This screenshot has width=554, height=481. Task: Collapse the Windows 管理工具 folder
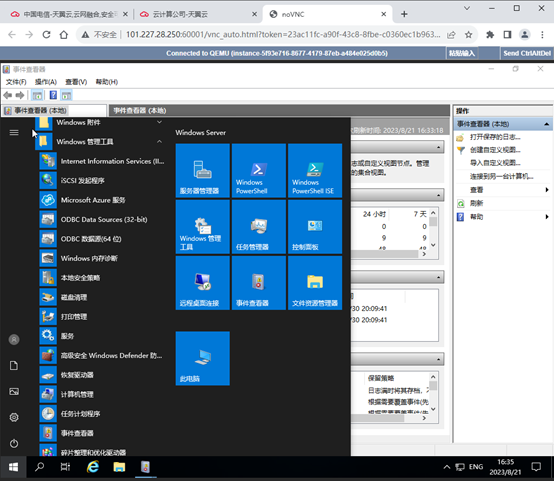point(159,141)
